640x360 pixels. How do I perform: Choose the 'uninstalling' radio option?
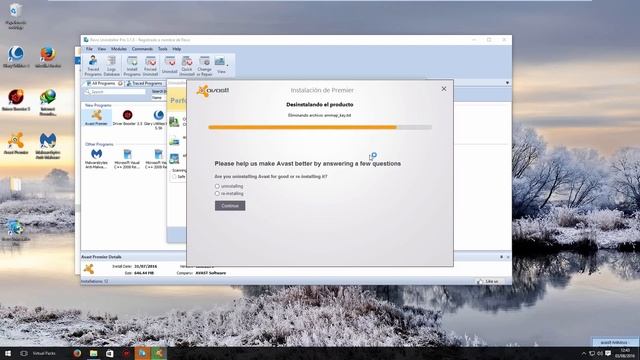coord(217,186)
